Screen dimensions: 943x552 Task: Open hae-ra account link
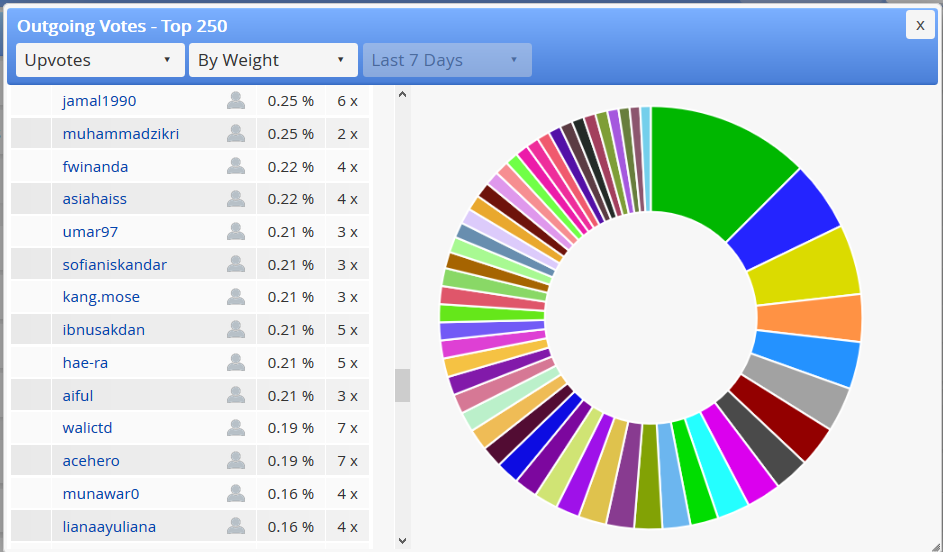[x=85, y=363]
